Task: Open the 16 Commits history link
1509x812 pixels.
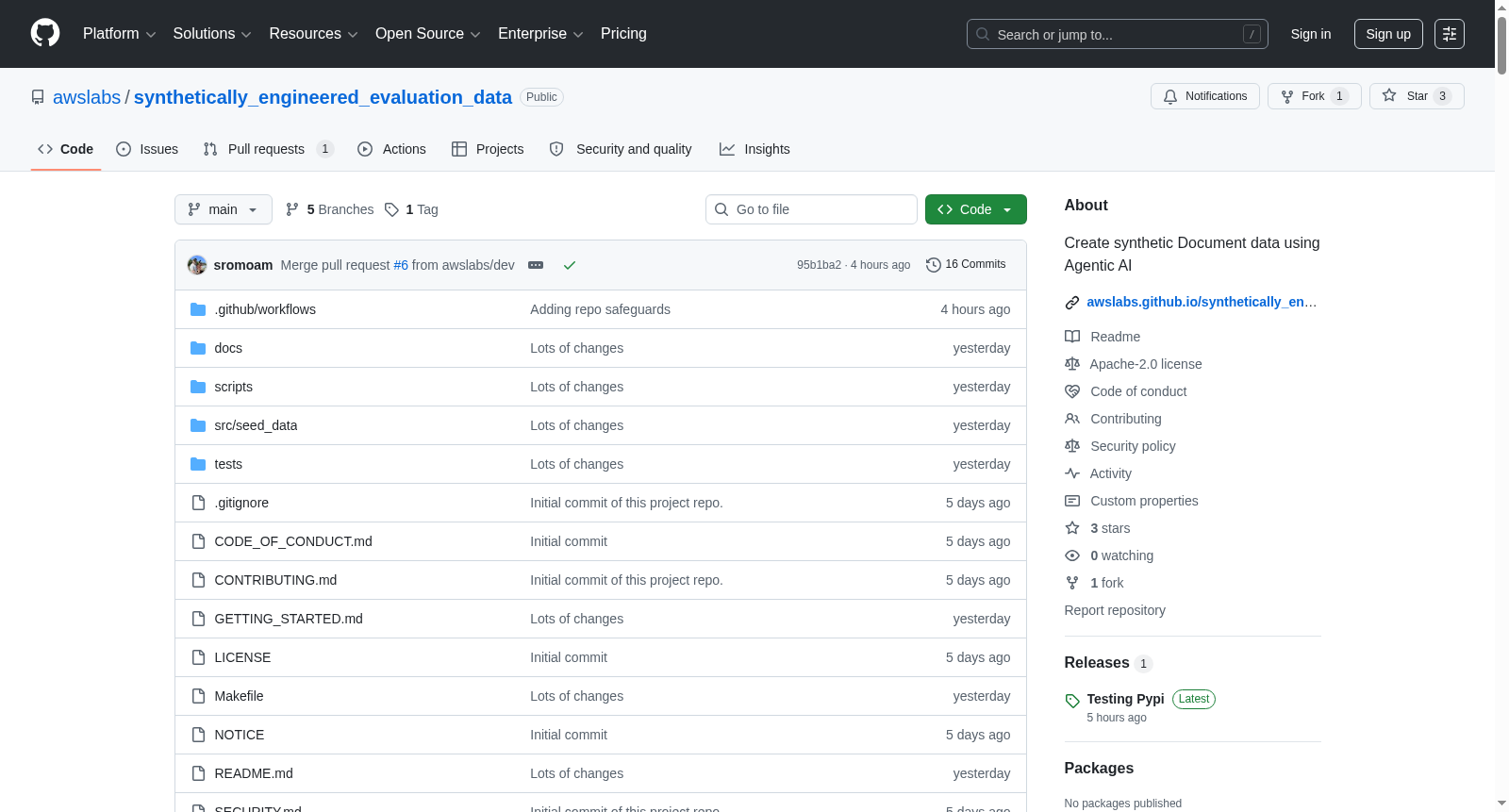Action: 966,265
